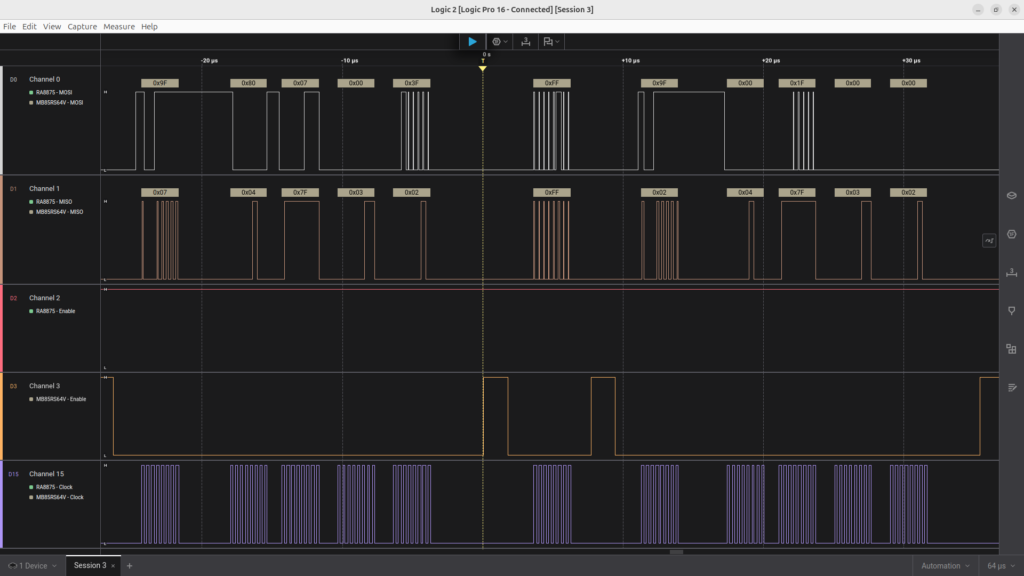This screenshot has height=576, width=1024.
Task: Click the MB85RS64V - Enable analyzer label
Action: click(61, 399)
